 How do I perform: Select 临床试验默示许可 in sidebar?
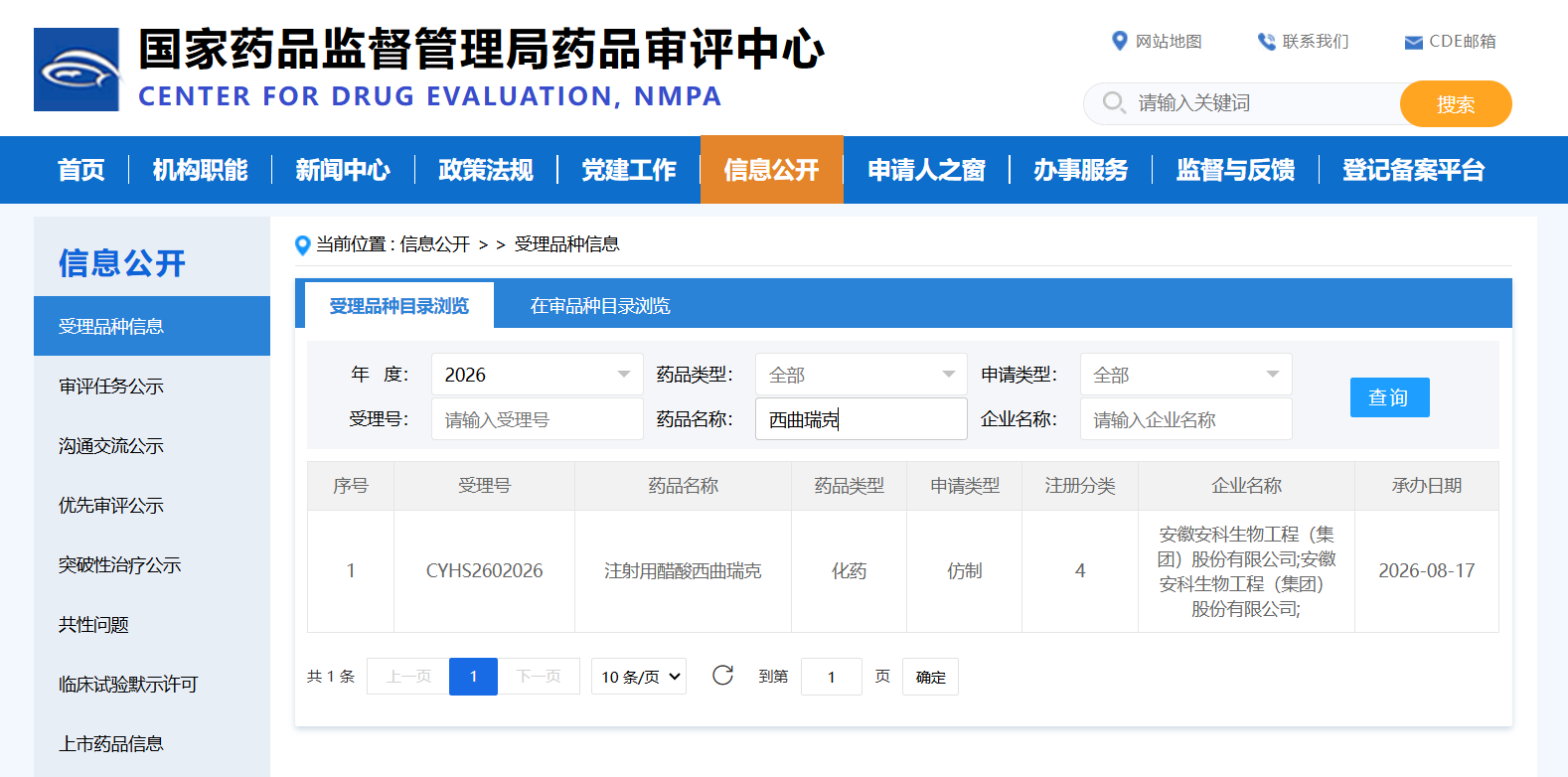(x=152, y=684)
